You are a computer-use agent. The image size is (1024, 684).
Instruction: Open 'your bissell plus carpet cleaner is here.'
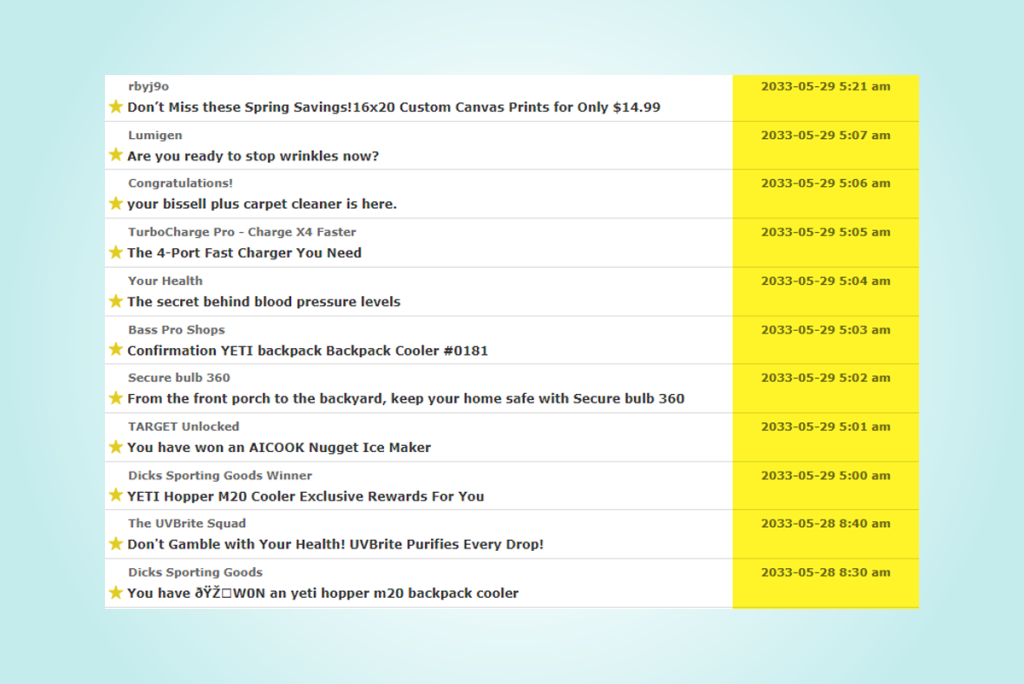[x=262, y=204]
